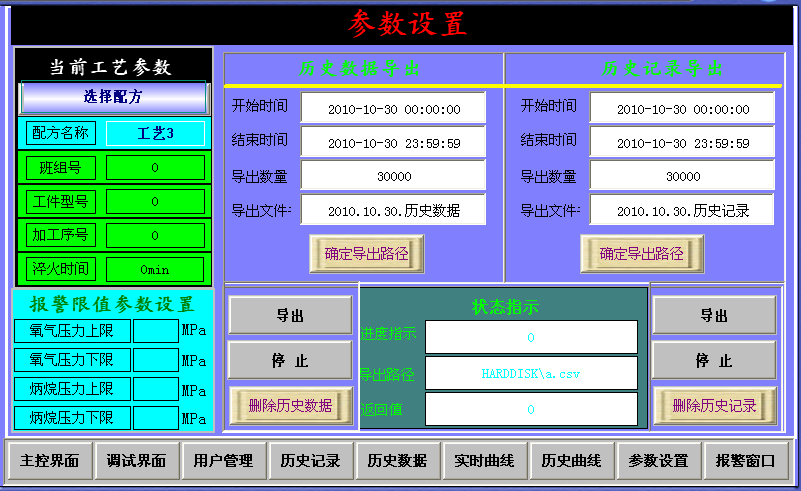Click the 状态指示 heading

[505, 307]
